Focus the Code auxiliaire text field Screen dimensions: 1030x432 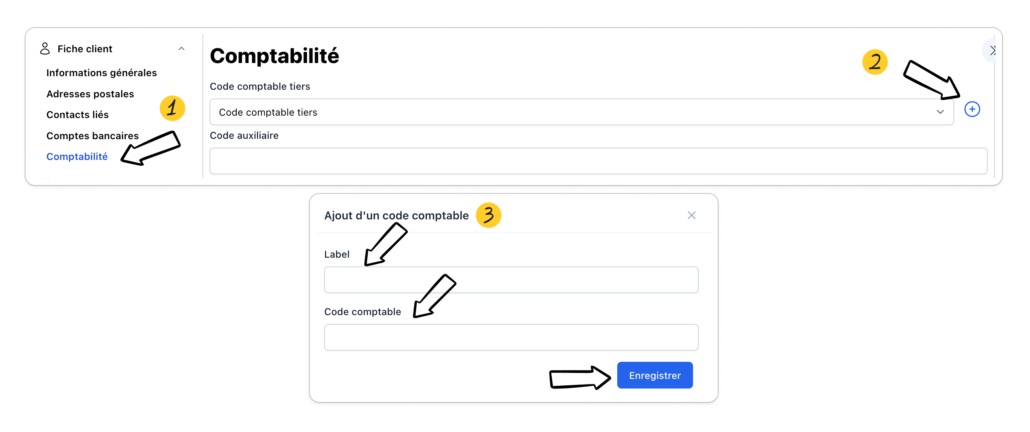point(598,161)
